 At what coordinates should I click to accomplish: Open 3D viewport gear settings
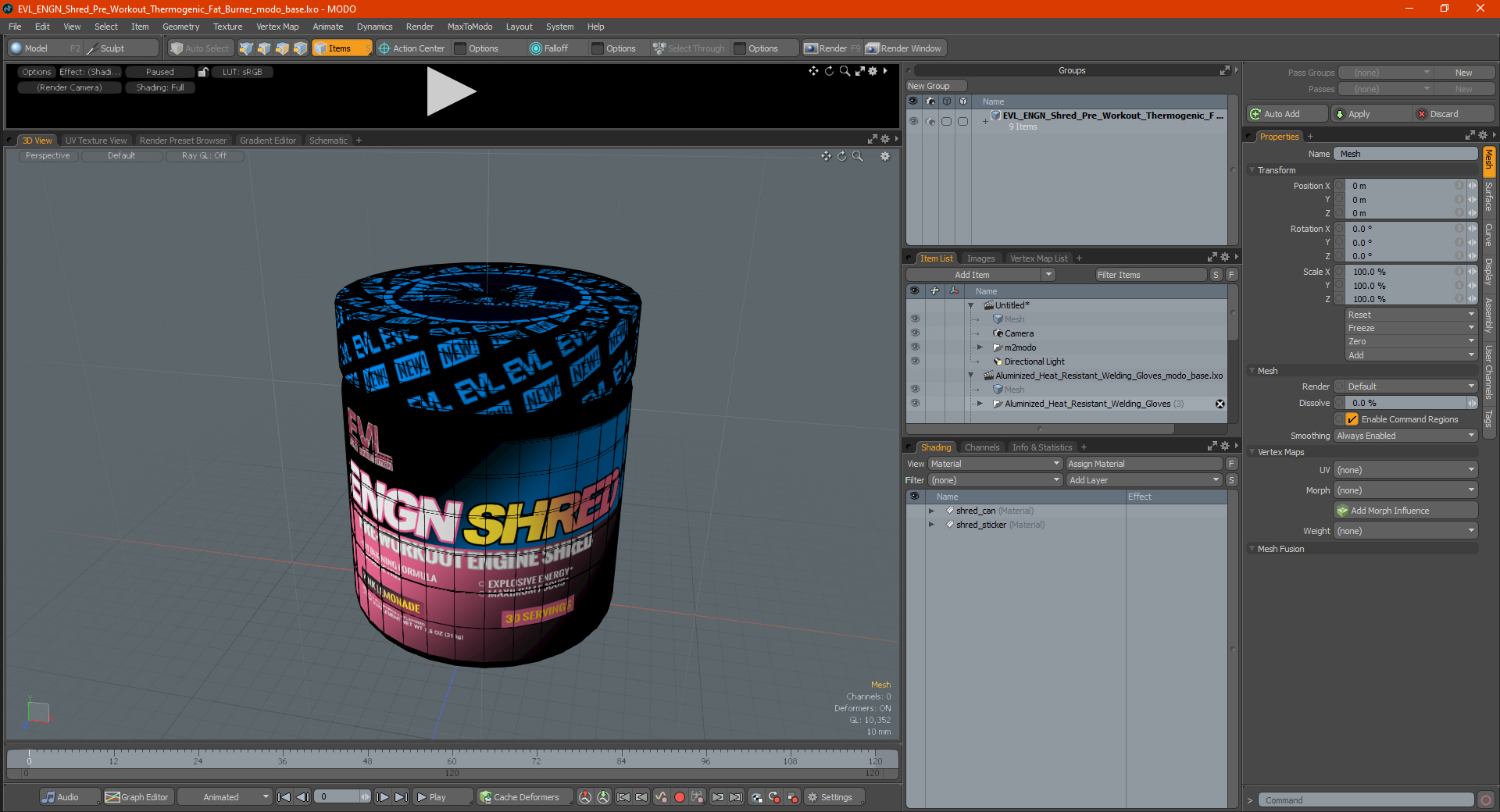pos(885,156)
